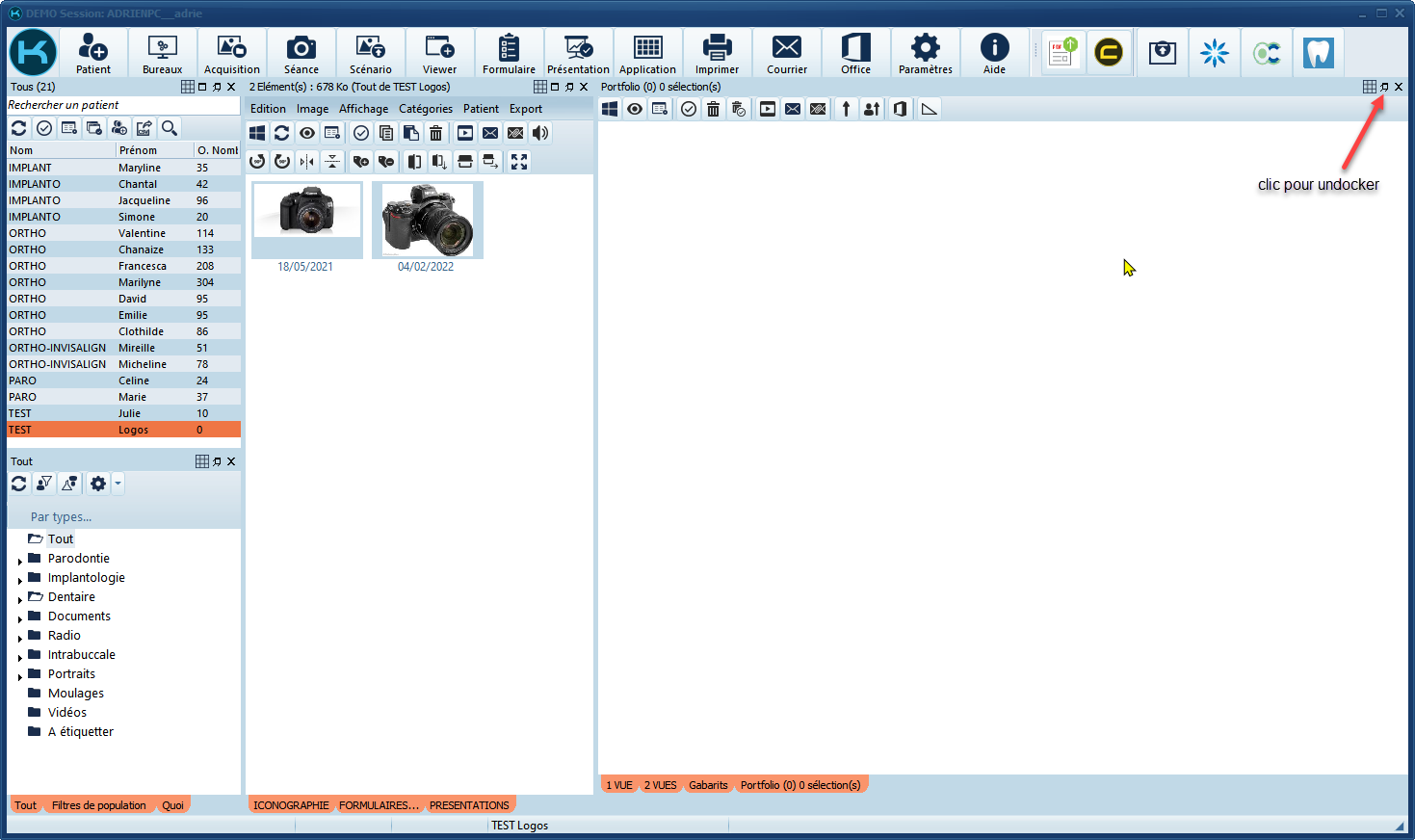Mute audio with the speaker icon
This screenshot has width=1415, height=840.
coord(539,133)
